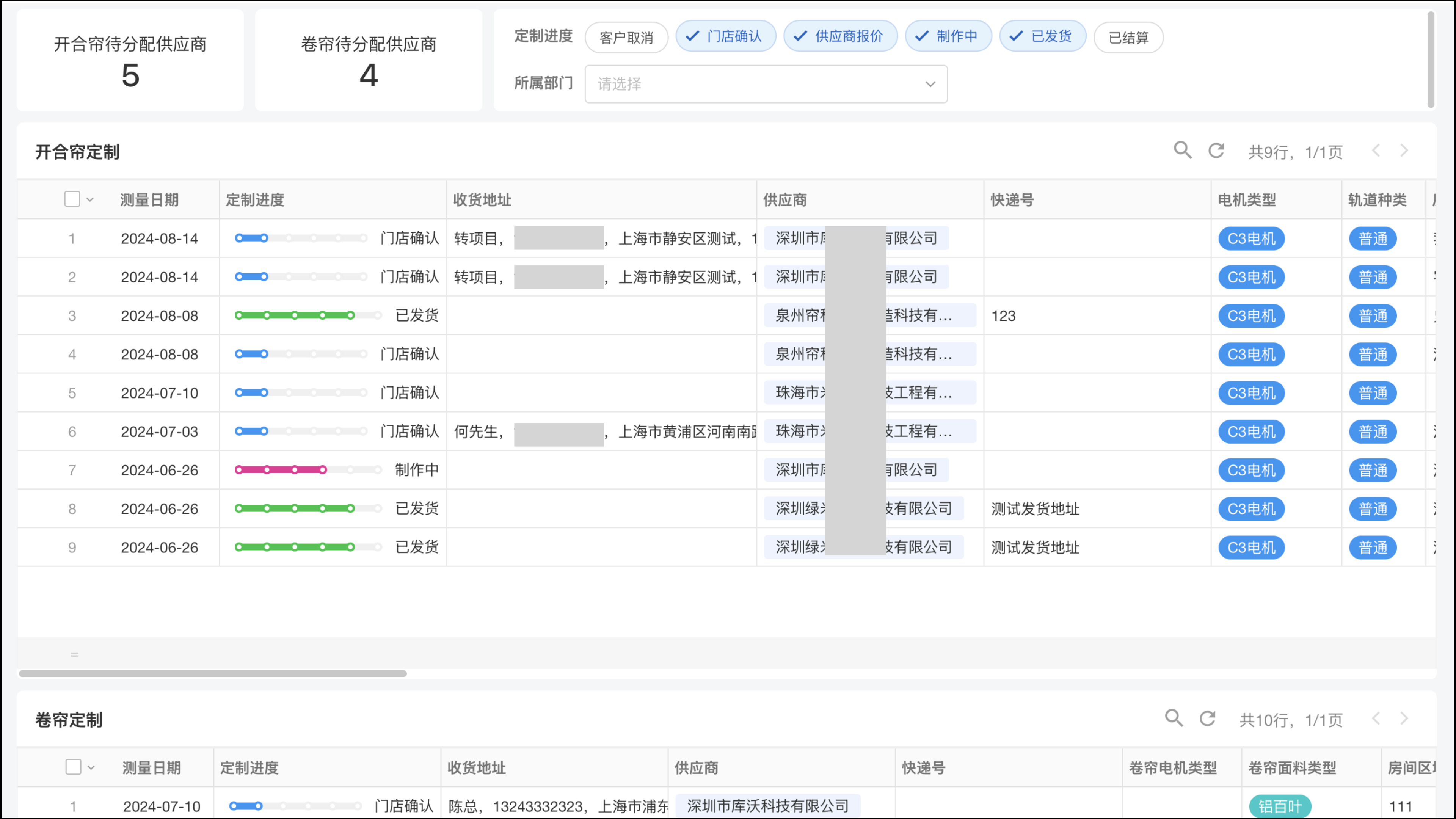Enable 已结算 progress filter
Image resolution: width=1456 pixels, height=819 pixels.
(x=1129, y=37)
